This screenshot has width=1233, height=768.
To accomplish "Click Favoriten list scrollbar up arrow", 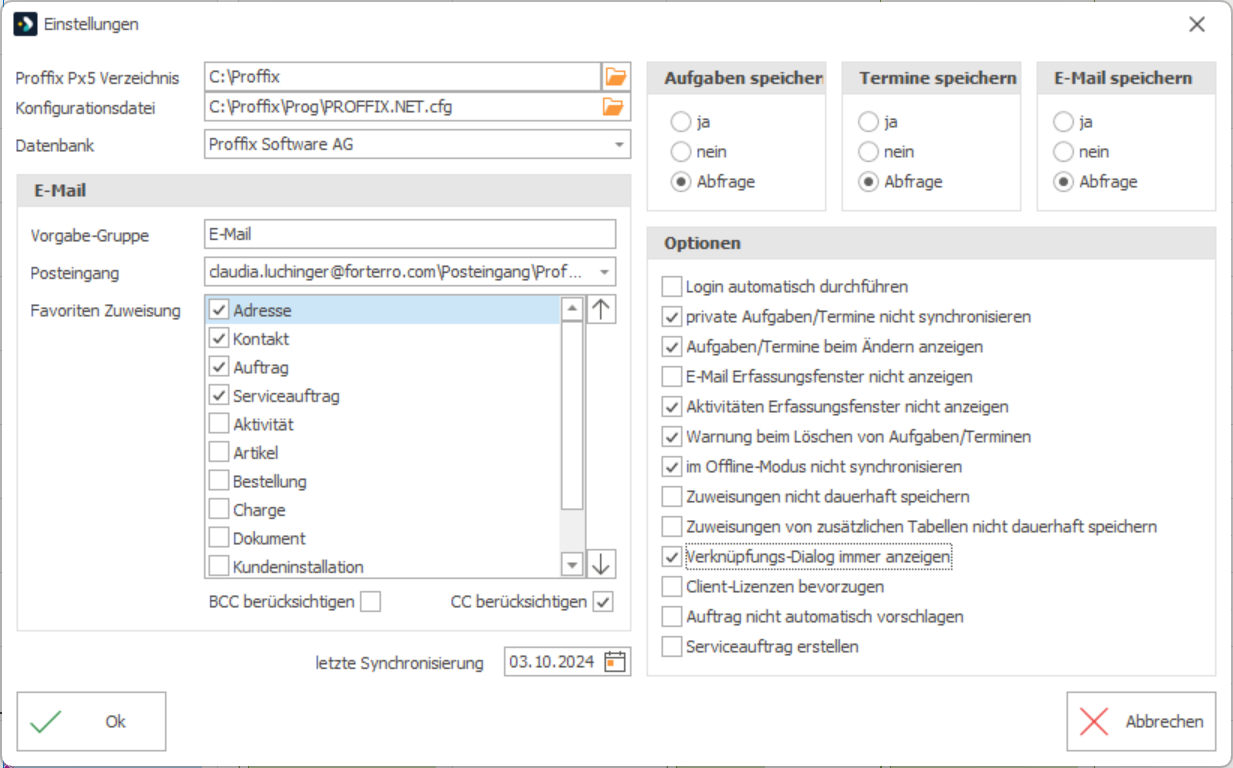I will coord(572,308).
